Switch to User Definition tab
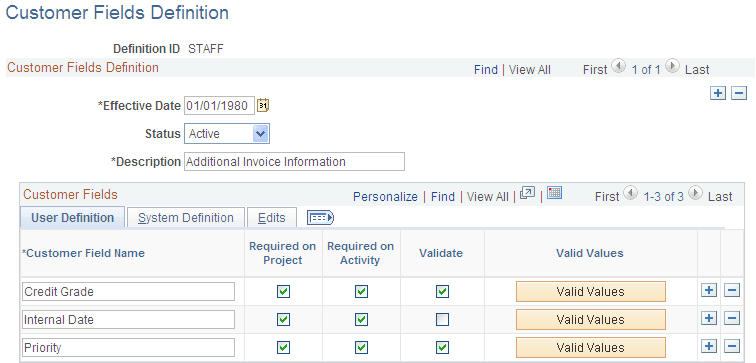Screen dimensions: 756x363 click(72, 218)
